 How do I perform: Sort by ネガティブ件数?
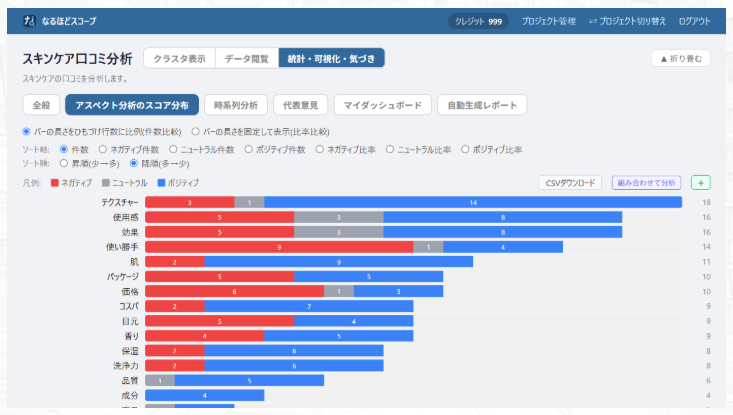102,150
